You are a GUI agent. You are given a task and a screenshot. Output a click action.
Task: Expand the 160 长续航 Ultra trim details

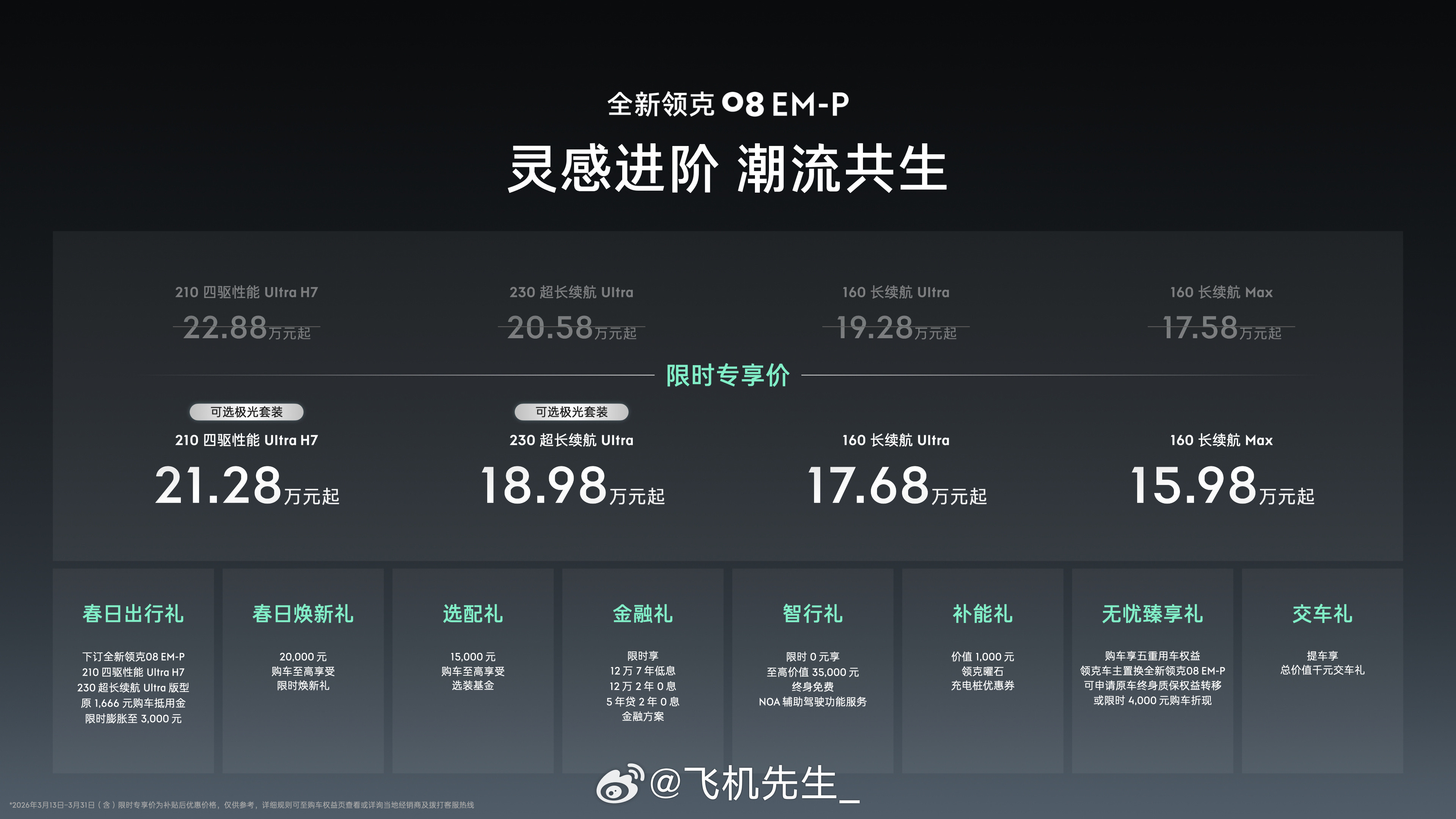pos(897,440)
